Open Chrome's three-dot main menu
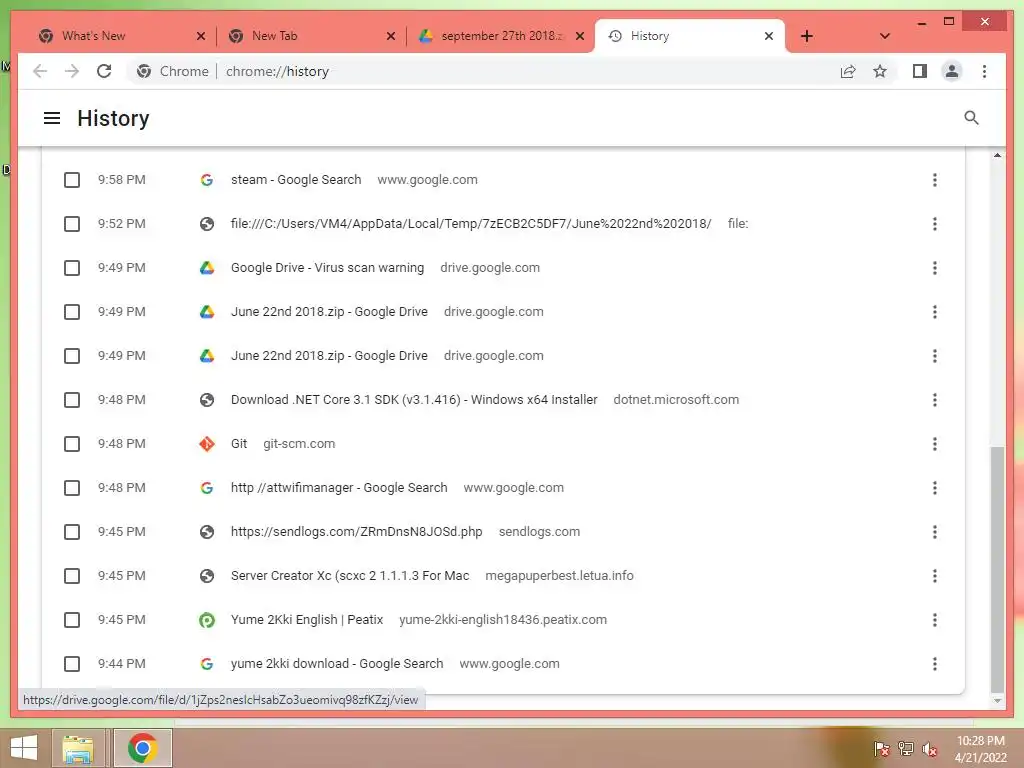The width and height of the screenshot is (1024, 768). coord(984,71)
